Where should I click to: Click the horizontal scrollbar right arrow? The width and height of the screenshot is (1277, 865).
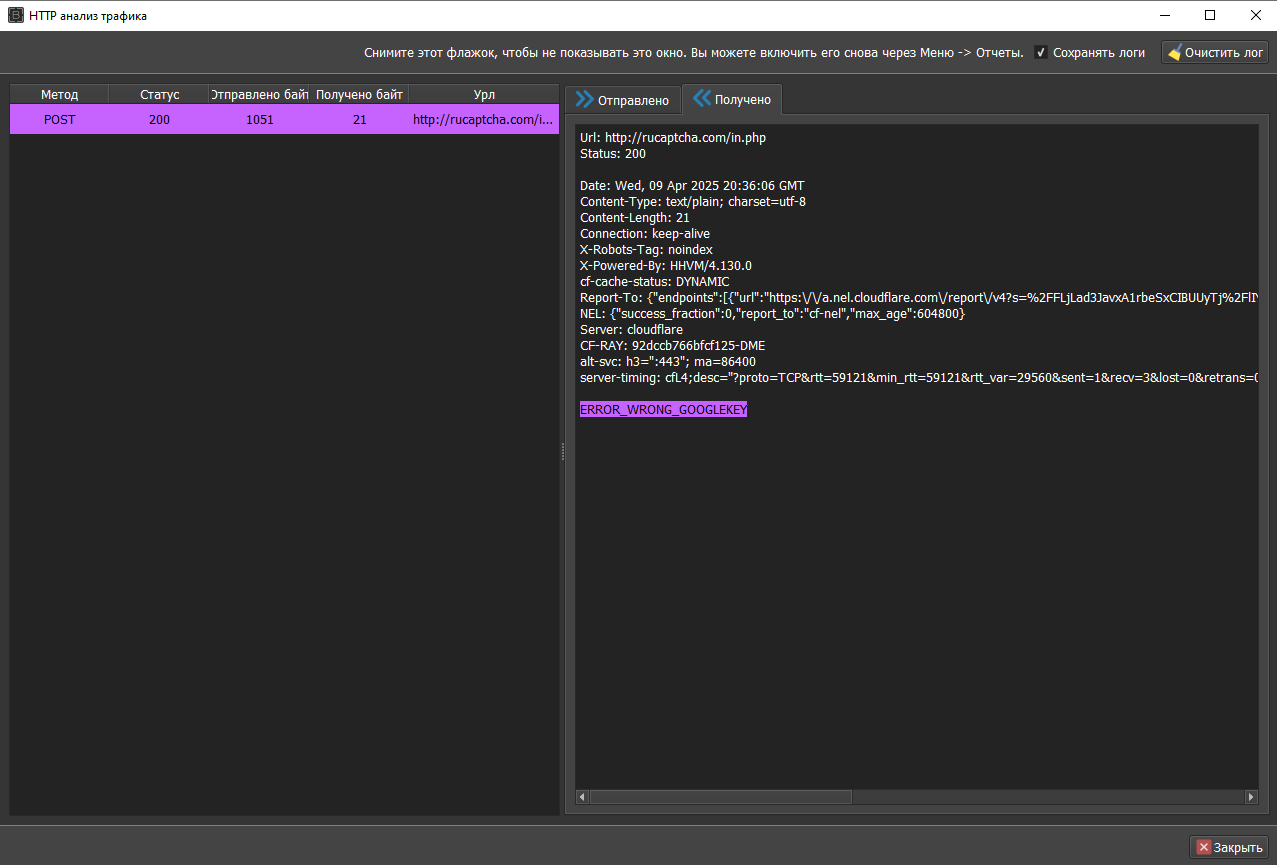1250,797
